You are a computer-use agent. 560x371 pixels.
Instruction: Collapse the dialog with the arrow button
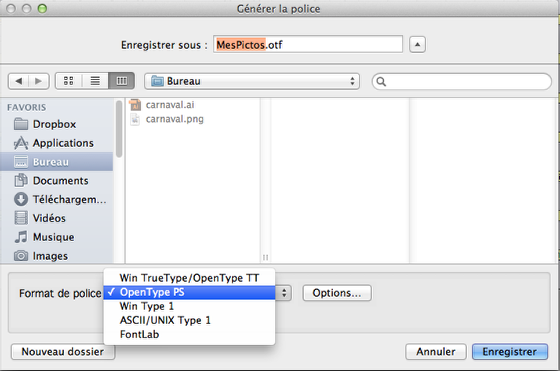pyautogui.click(x=417, y=45)
